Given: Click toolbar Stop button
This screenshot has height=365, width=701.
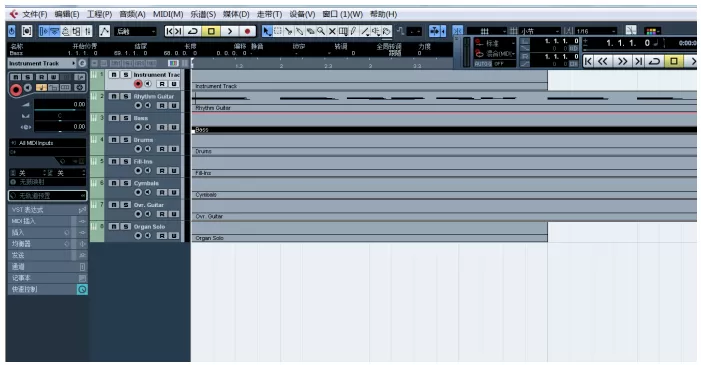Looking at the screenshot, I should pyautogui.click(x=211, y=31).
